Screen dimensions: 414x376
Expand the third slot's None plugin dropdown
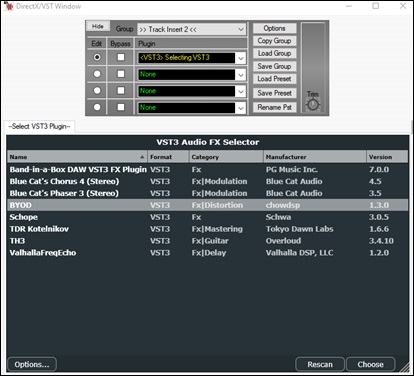pyautogui.click(x=241, y=91)
